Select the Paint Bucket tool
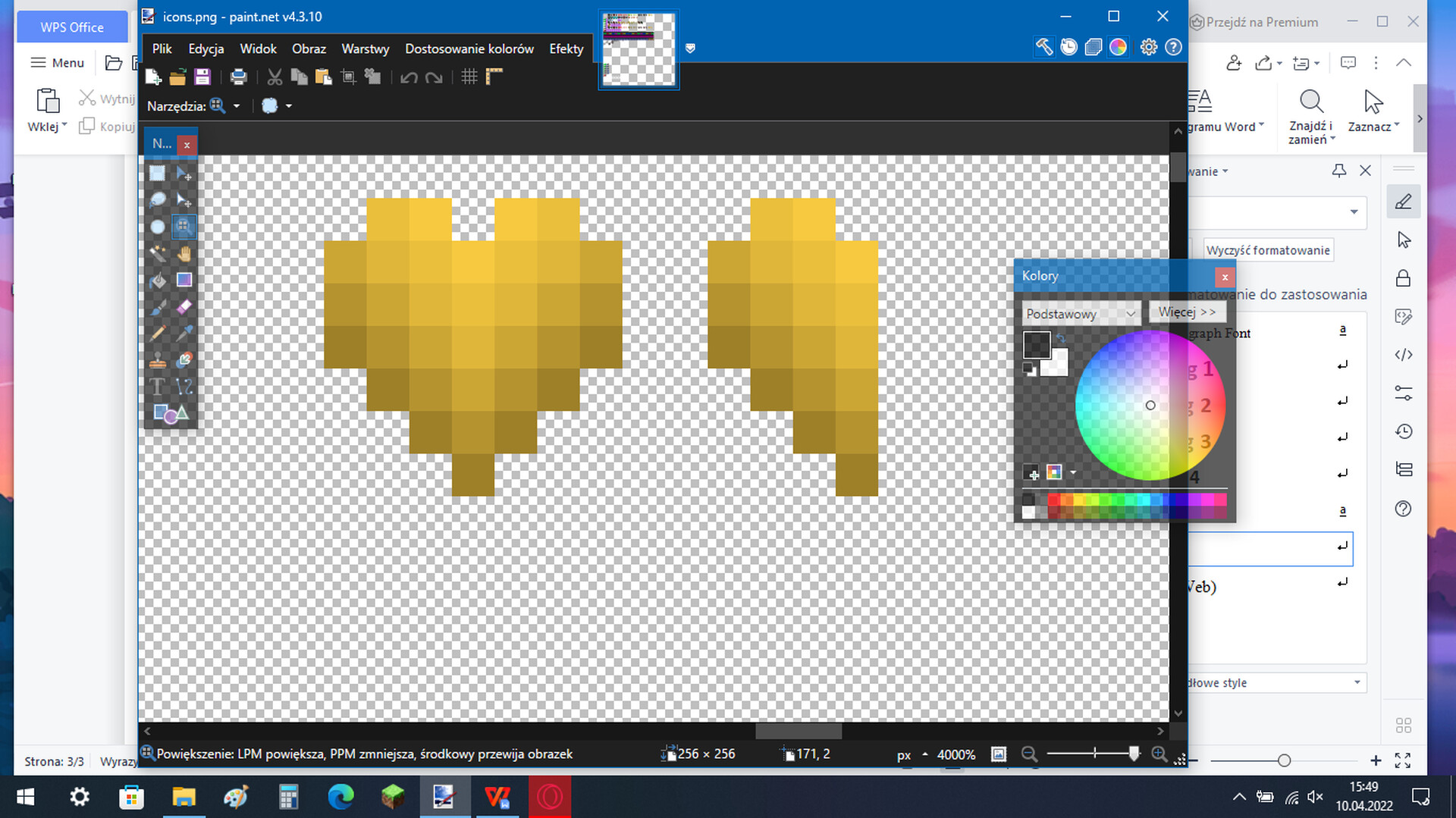The image size is (1456, 818). pyautogui.click(x=158, y=280)
